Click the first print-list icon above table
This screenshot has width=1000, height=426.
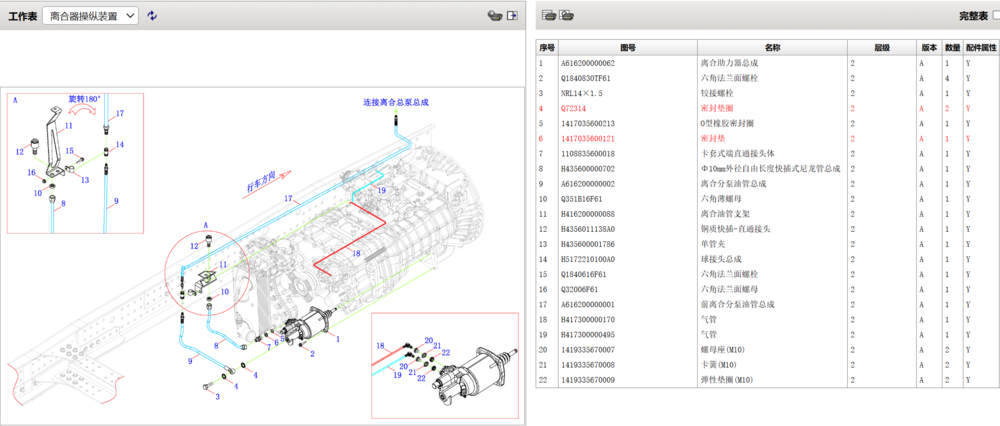coord(549,16)
